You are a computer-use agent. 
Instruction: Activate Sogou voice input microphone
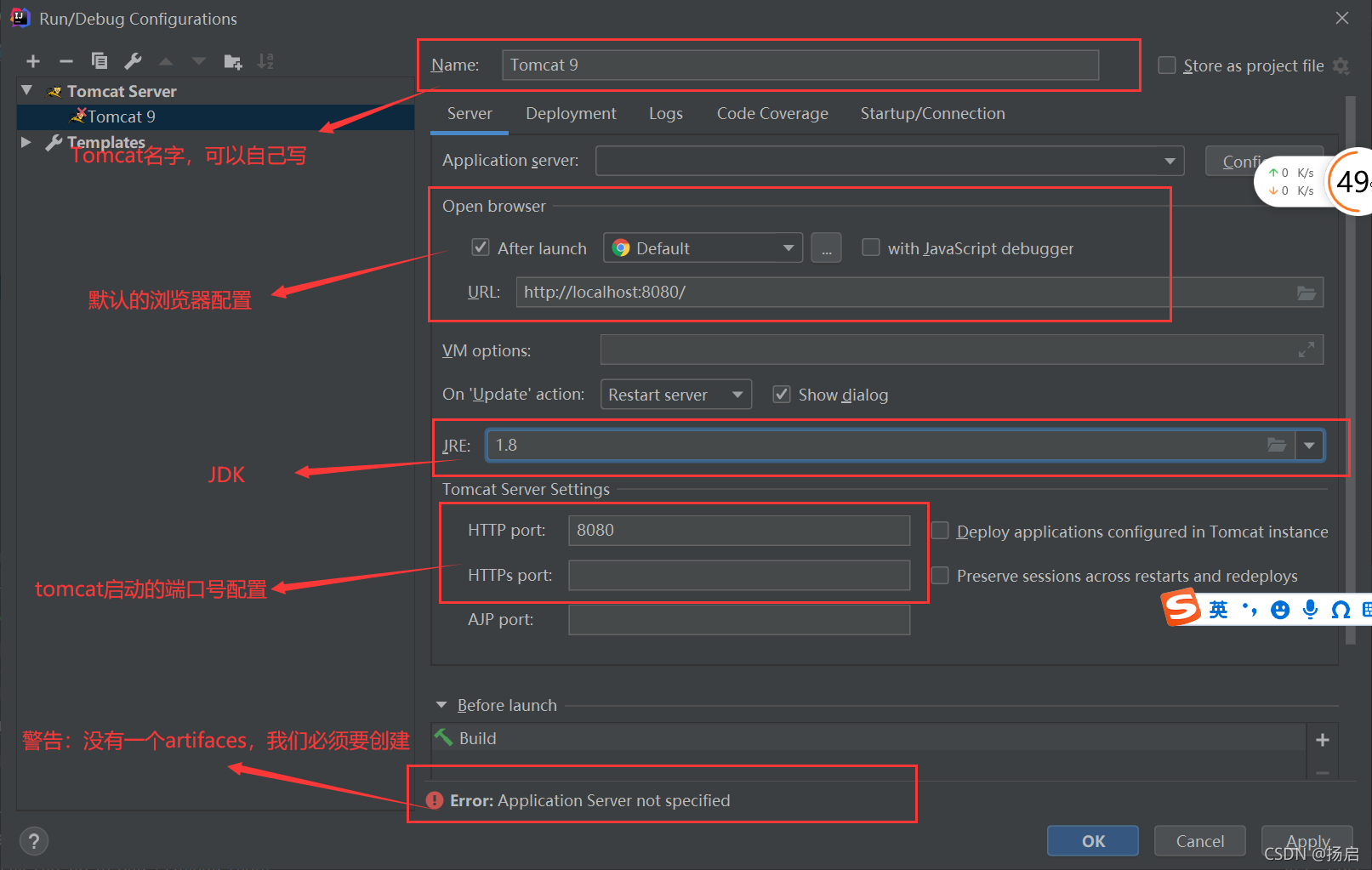pyautogui.click(x=1311, y=609)
